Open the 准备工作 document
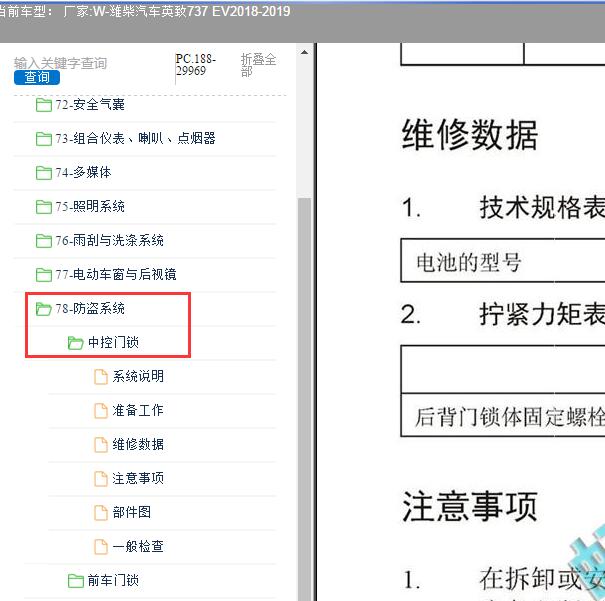 pos(138,410)
